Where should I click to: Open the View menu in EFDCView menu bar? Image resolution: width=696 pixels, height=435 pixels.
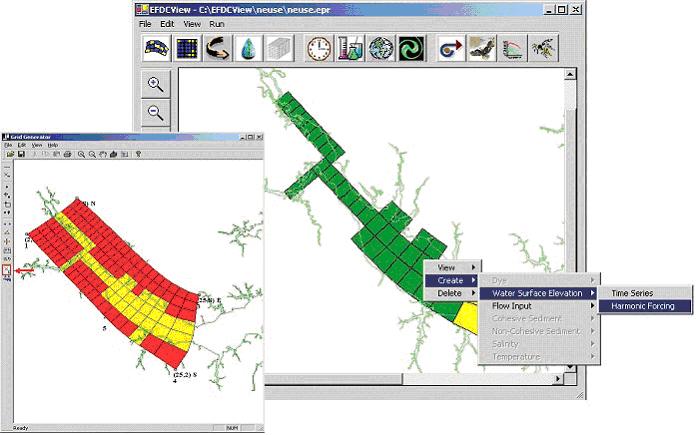click(192, 24)
